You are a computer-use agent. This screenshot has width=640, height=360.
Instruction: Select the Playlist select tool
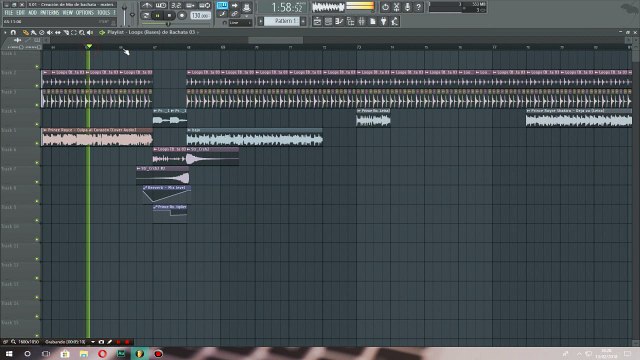pos(73,32)
